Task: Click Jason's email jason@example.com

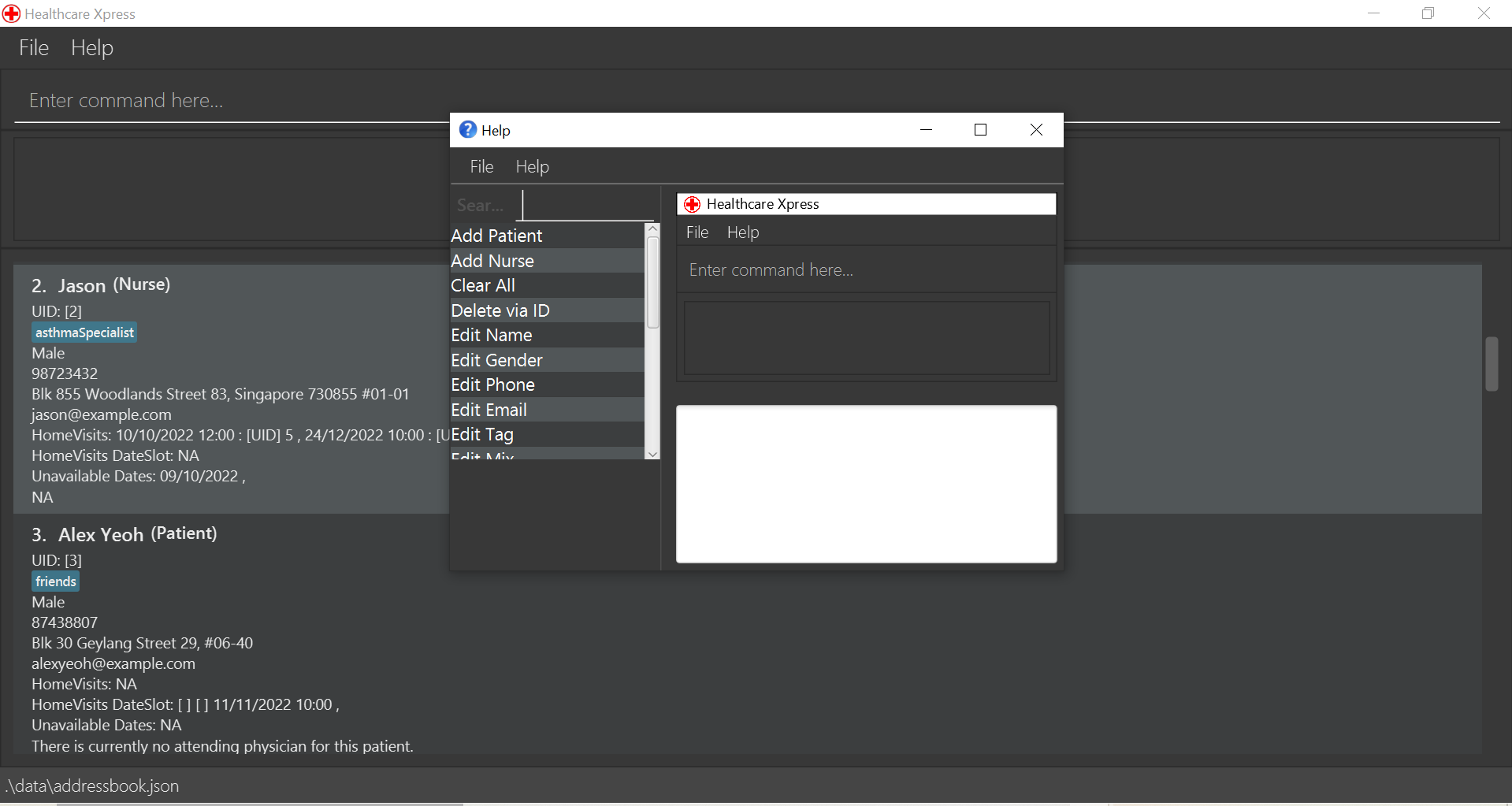Action: click(102, 414)
